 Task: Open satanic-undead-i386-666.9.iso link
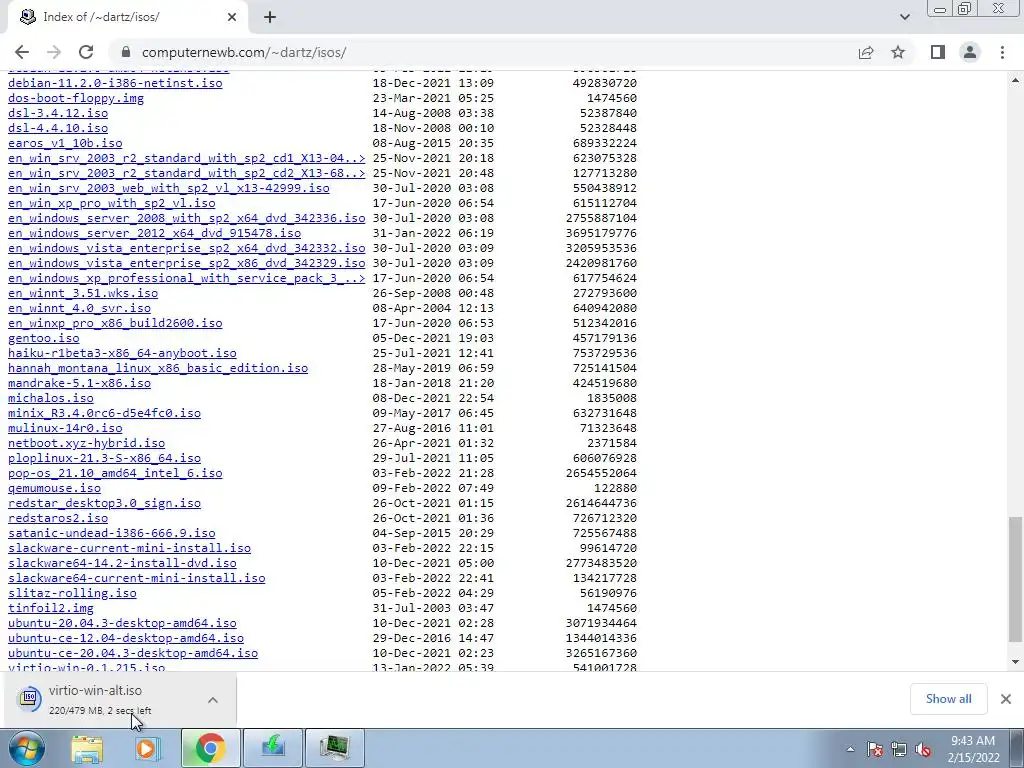click(x=112, y=534)
